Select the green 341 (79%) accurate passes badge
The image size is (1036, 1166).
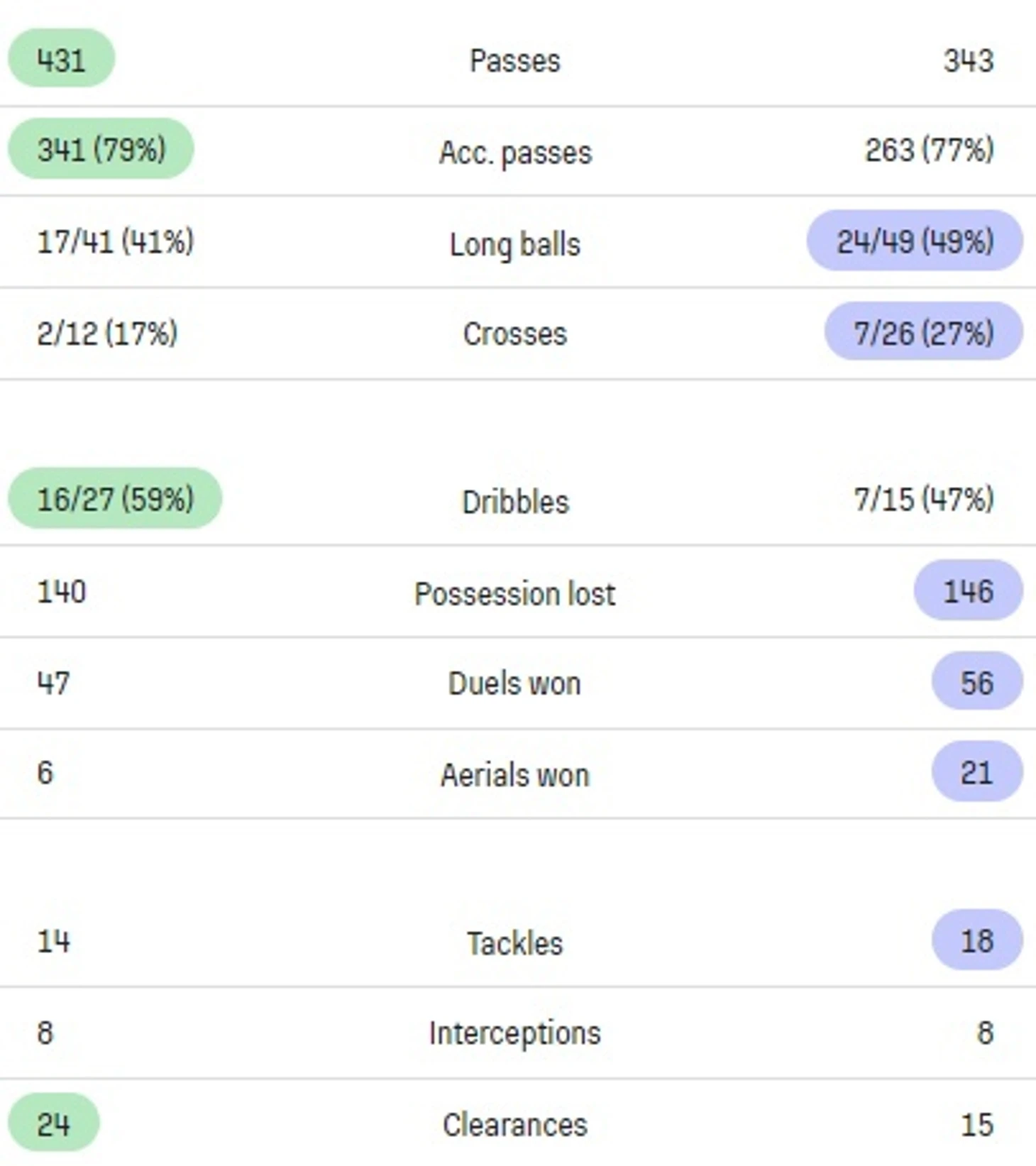[x=101, y=149]
